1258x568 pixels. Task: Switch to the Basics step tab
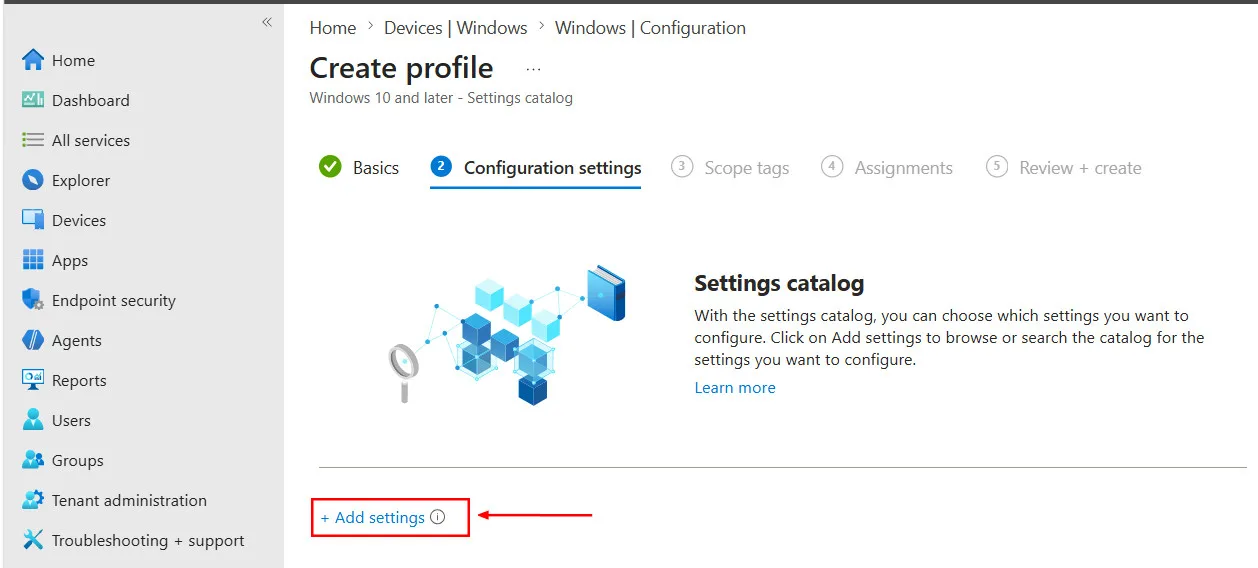tap(359, 167)
